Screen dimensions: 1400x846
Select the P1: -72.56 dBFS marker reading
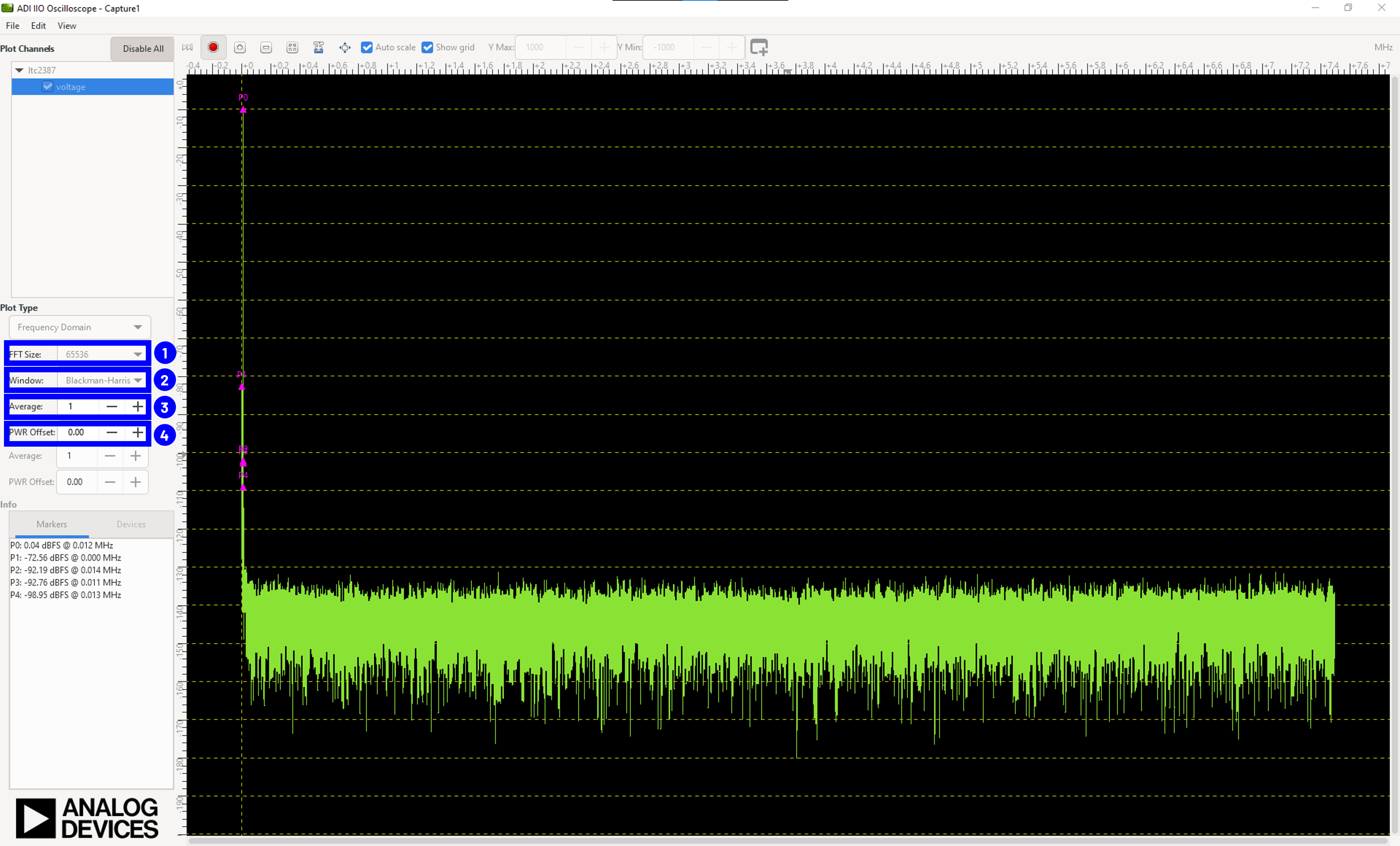coord(65,558)
